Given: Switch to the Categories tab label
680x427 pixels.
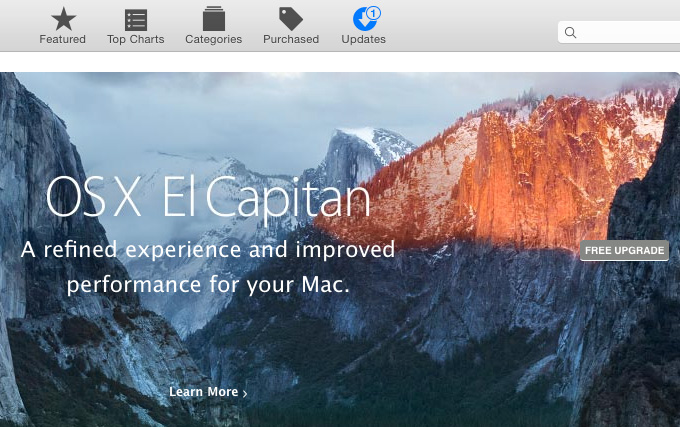Looking at the screenshot, I should [x=213, y=39].
